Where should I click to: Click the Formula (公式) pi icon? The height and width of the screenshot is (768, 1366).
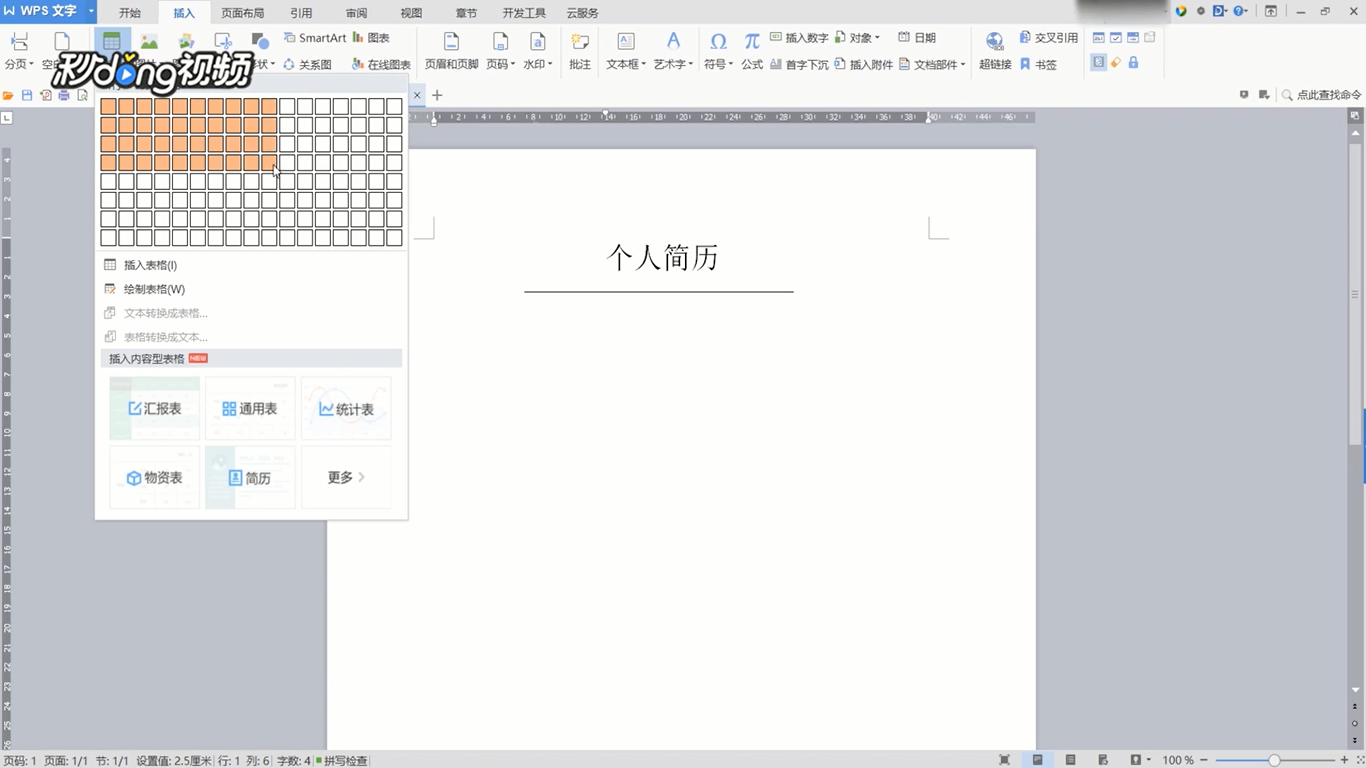click(x=752, y=41)
